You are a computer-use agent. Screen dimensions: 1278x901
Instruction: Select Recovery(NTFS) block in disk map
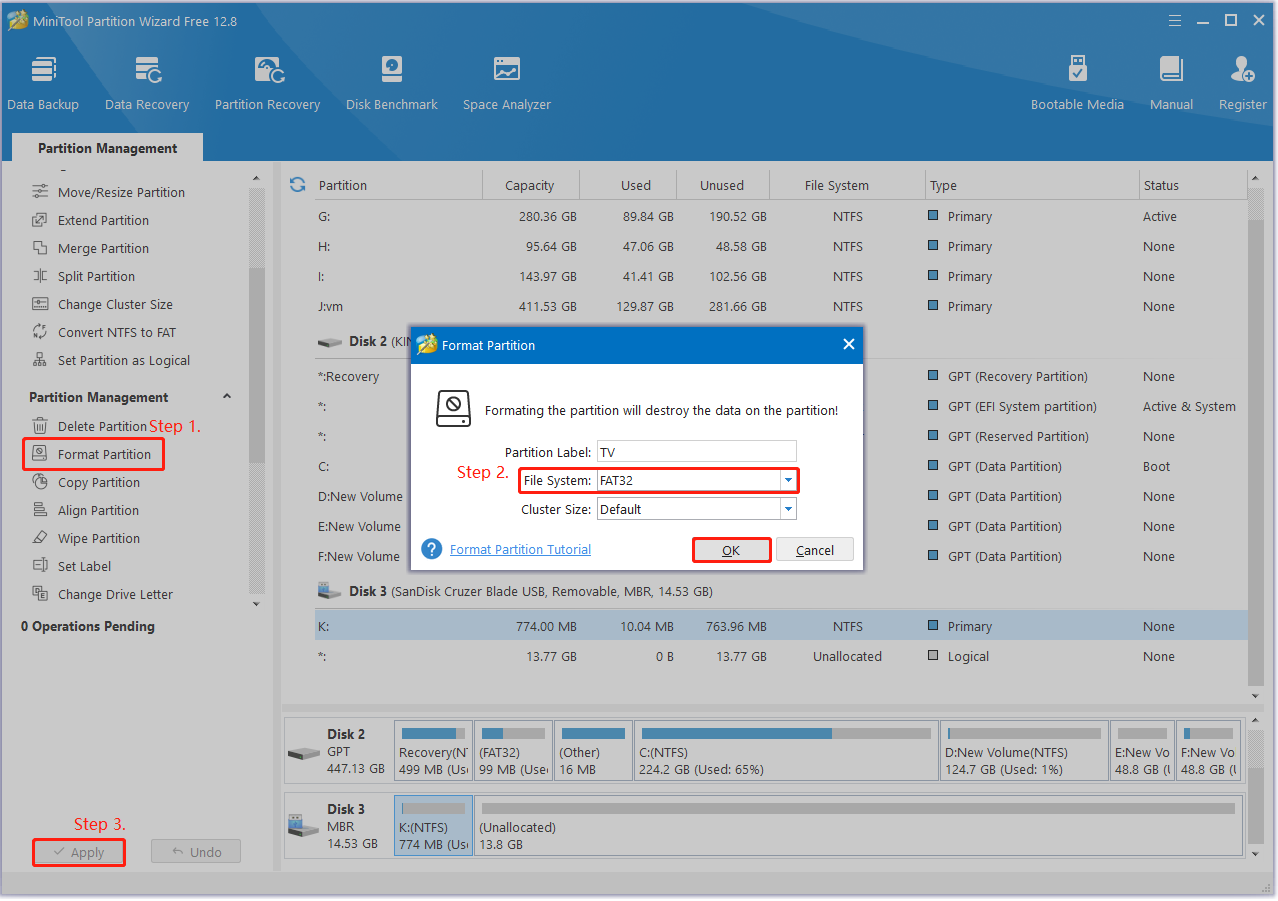pos(433,751)
